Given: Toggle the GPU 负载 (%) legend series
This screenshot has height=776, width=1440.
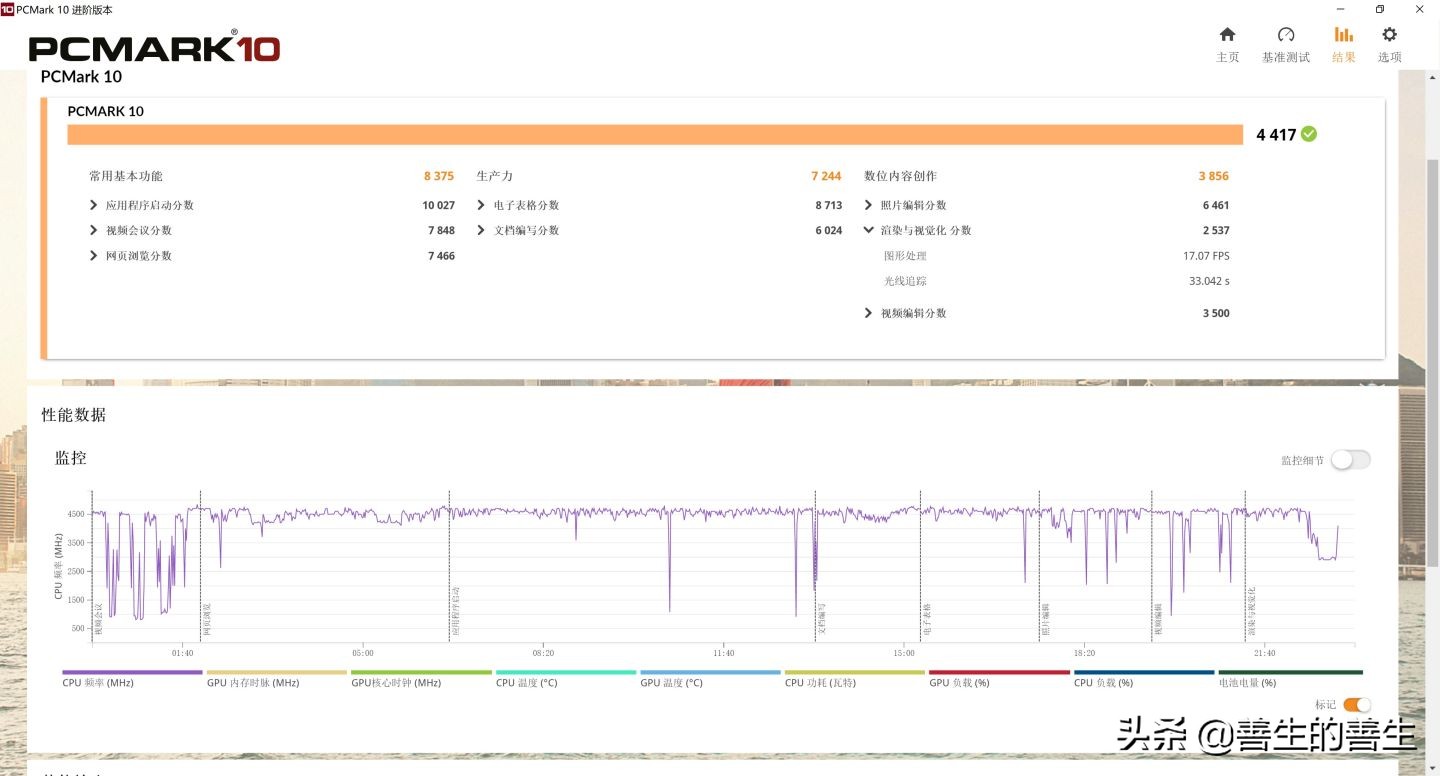Looking at the screenshot, I should coord(960,682).
